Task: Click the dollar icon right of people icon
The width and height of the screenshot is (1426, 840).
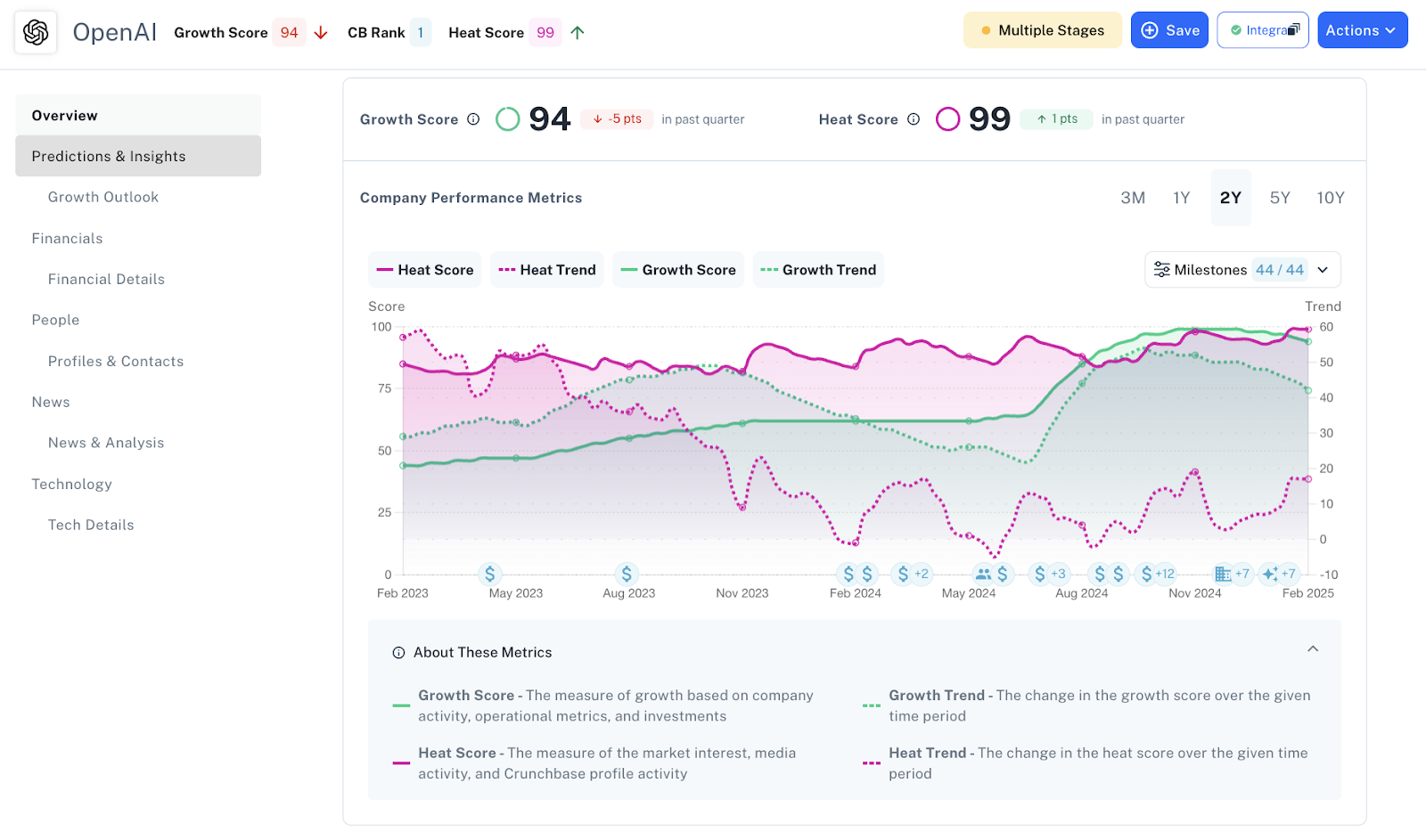Action: click(x=1003, y=574)
